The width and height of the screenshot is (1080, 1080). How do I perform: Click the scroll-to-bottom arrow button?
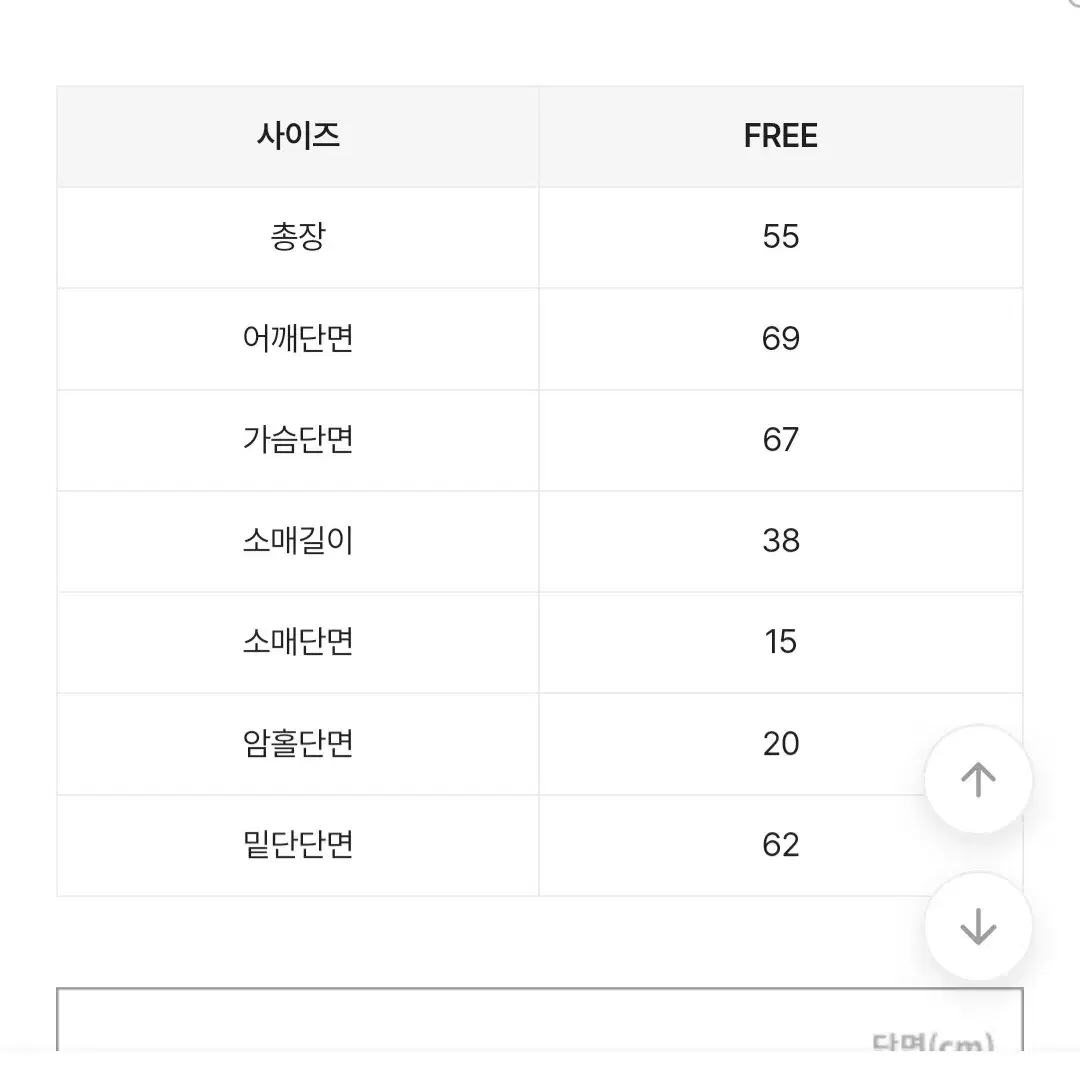(978, 926)
